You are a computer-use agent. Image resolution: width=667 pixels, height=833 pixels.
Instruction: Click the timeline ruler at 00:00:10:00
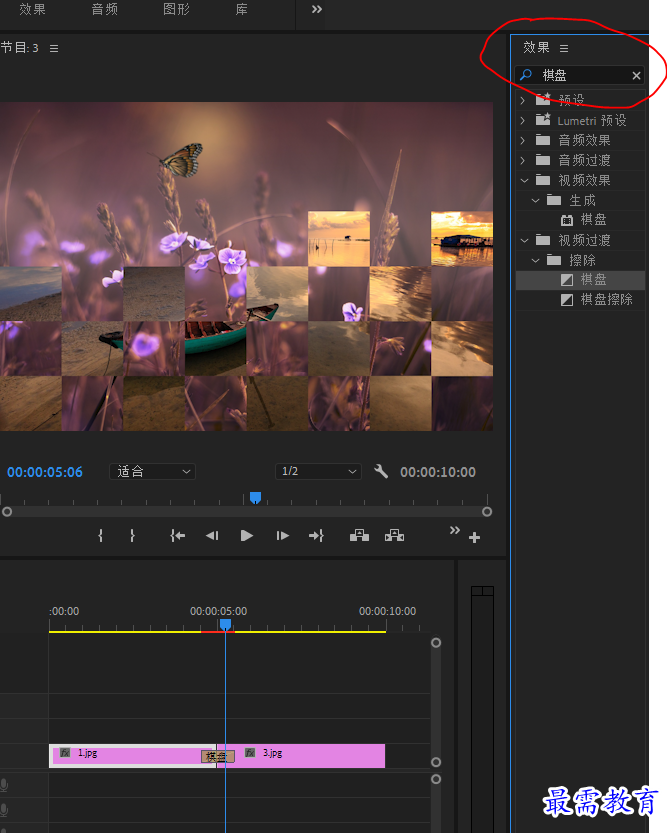[387, 611]
